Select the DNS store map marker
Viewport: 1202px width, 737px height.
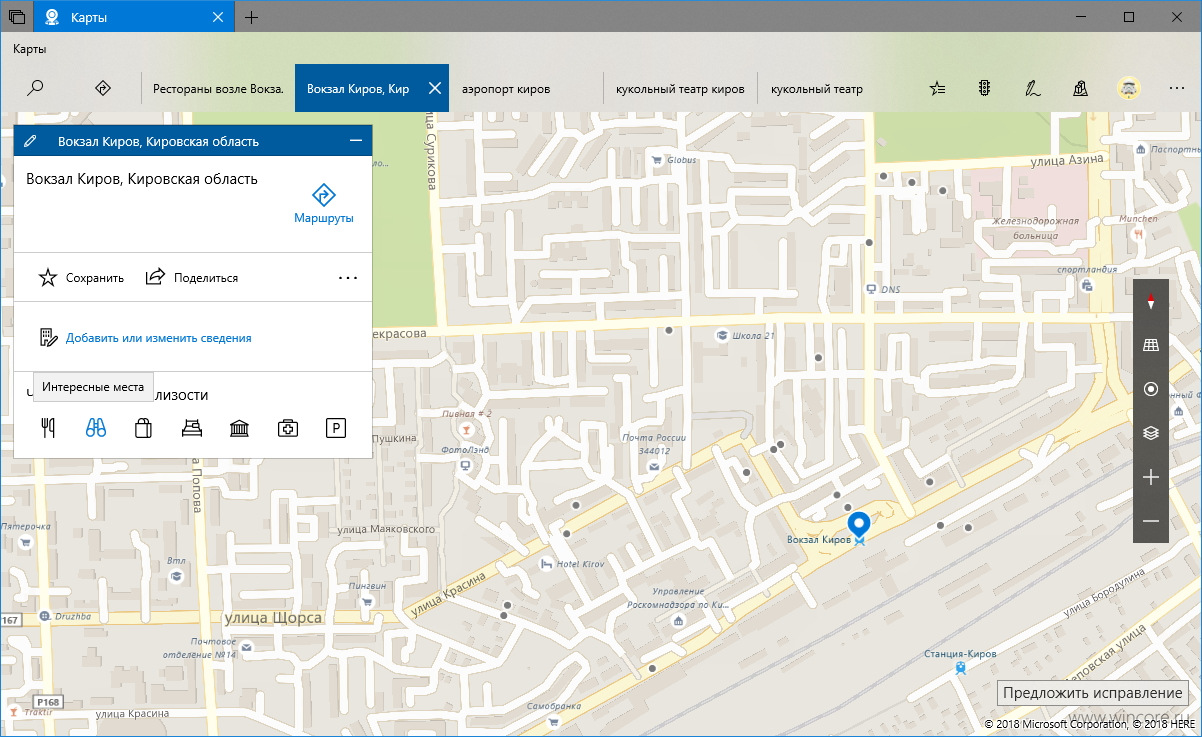click(871, 289)
